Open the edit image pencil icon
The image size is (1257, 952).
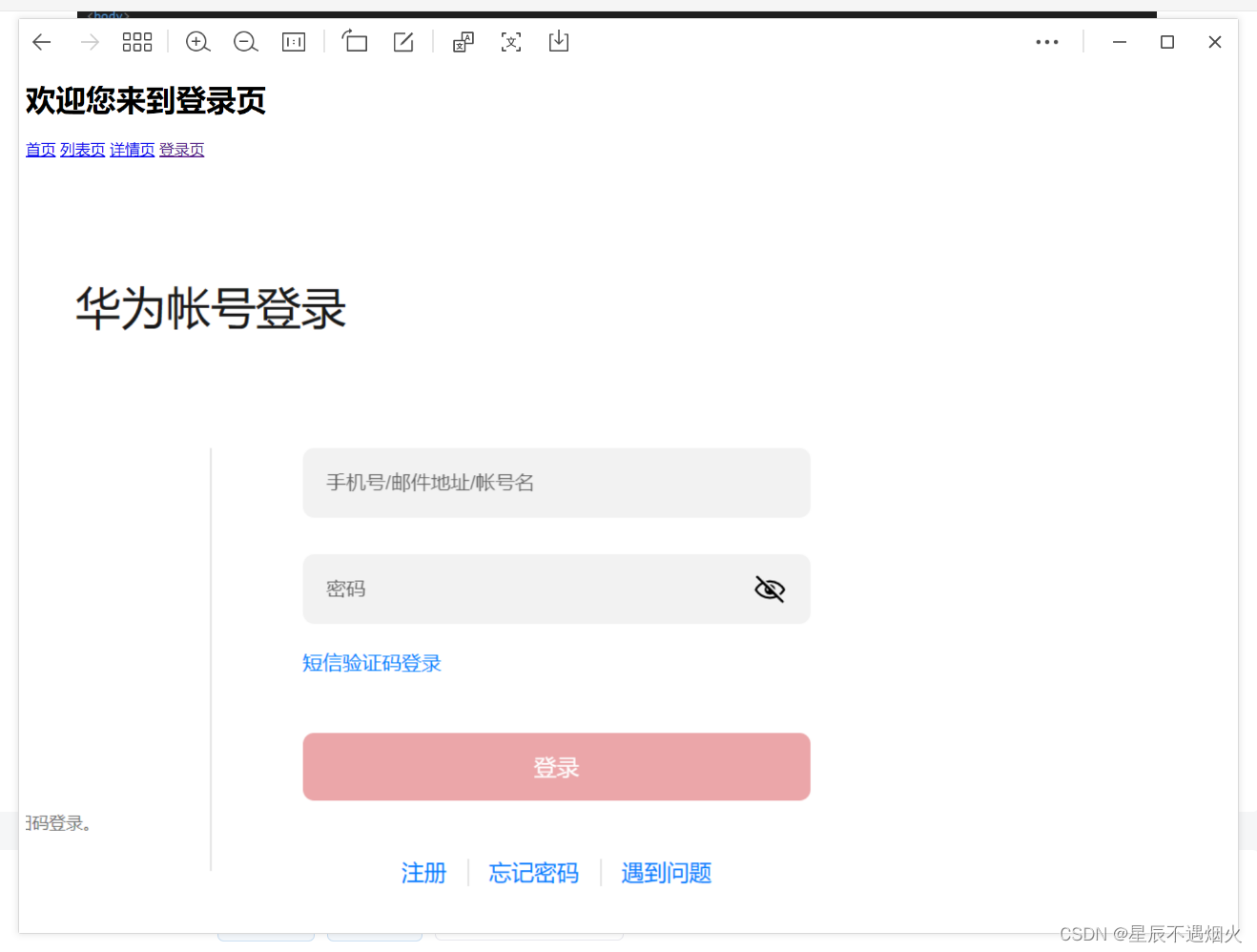pyautogui.click(x=403, y=42)
